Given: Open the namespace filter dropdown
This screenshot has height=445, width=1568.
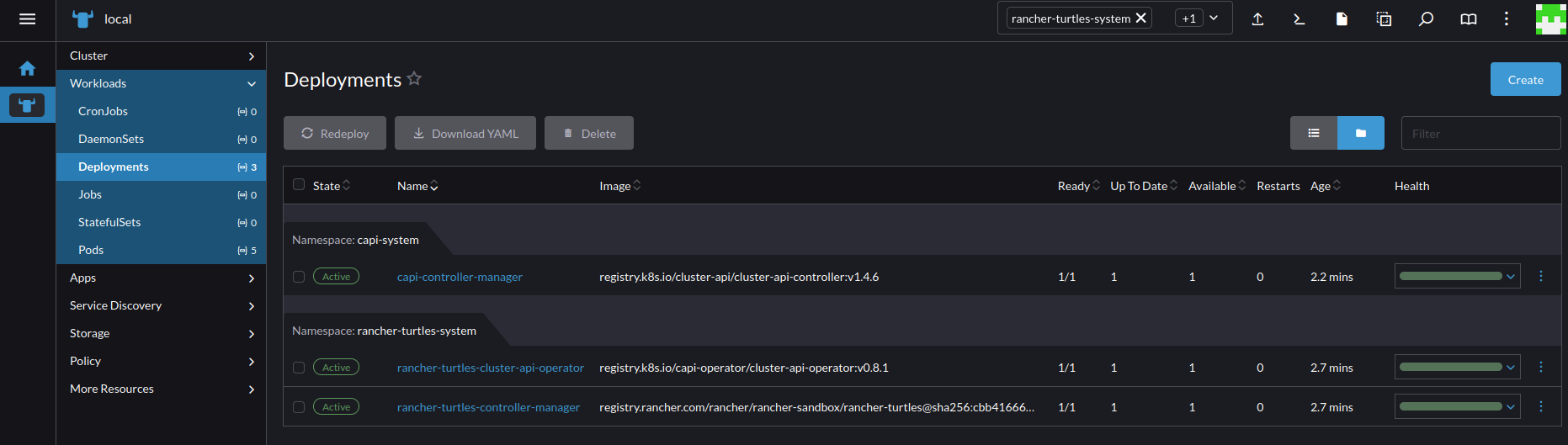Looking at the screenshot, I should coord(1214,19).
